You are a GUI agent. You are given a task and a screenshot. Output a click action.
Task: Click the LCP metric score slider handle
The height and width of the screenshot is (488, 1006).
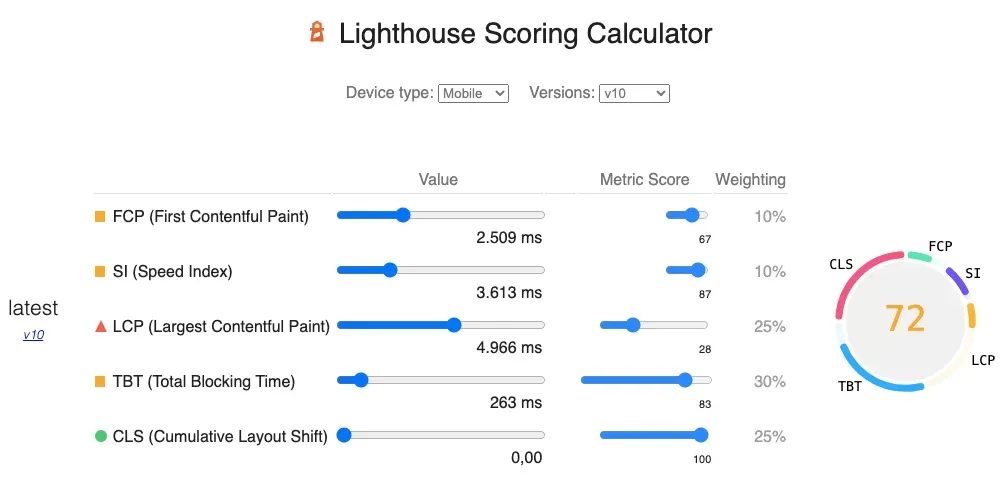[632, 325]
